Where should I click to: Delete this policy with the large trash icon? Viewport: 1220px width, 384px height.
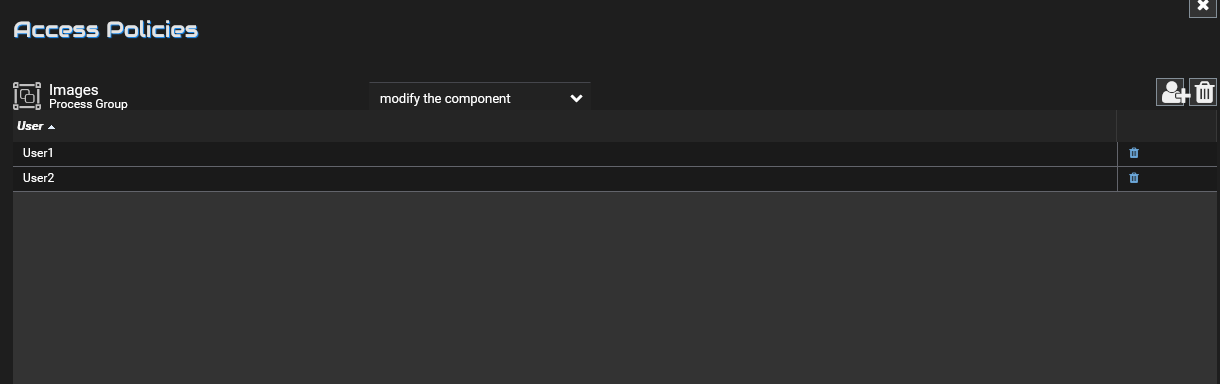(1203, 93)
